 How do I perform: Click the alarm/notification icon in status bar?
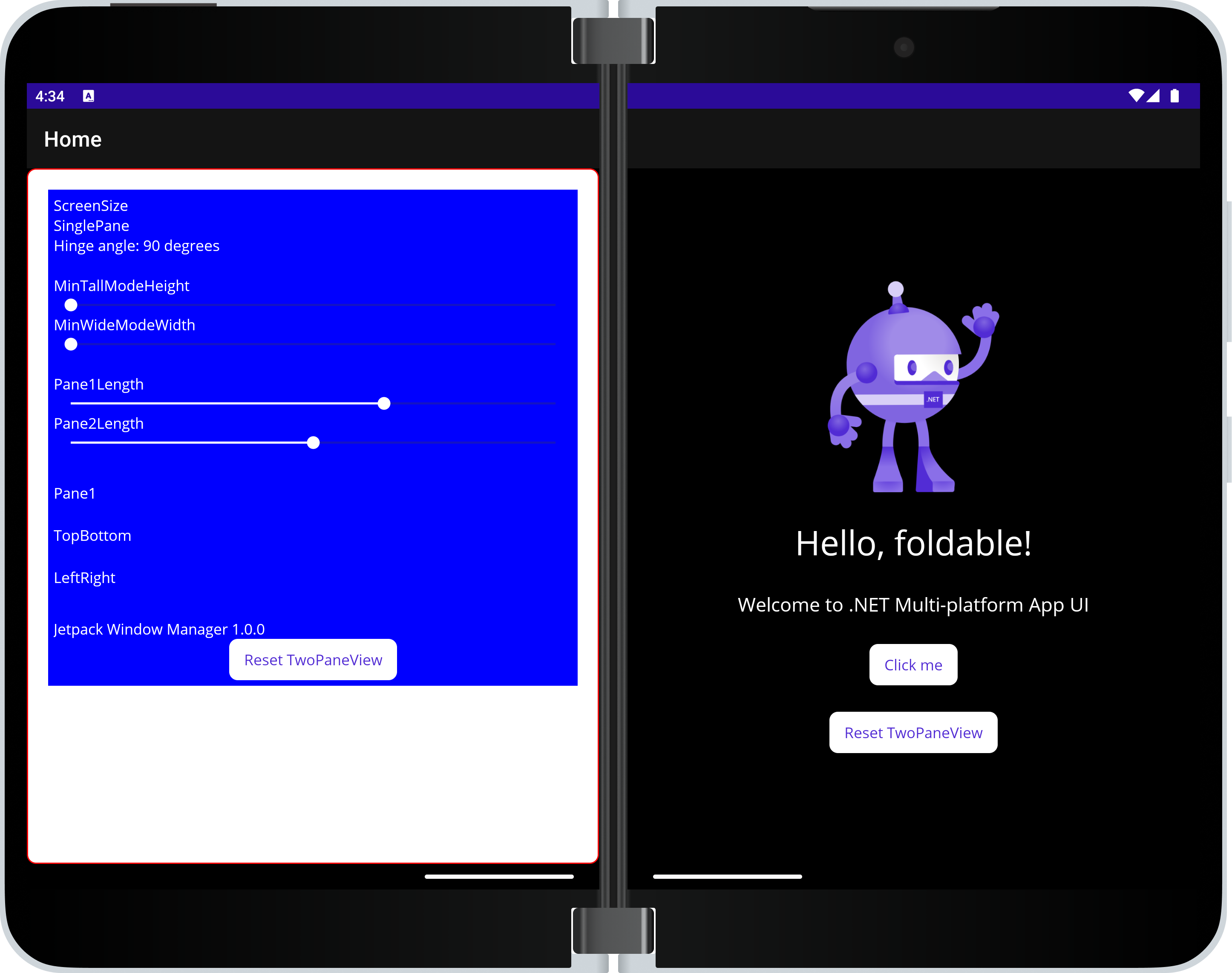pyautogui.click(x=88, y=95)
